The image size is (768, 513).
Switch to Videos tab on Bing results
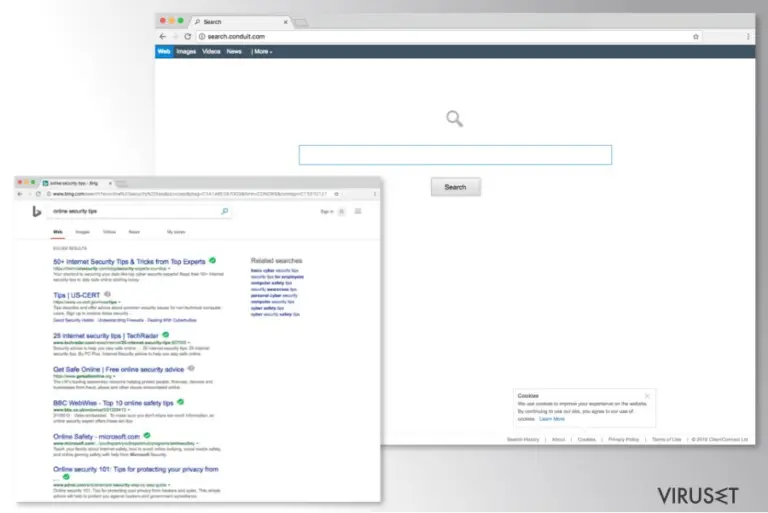point(110,232)
